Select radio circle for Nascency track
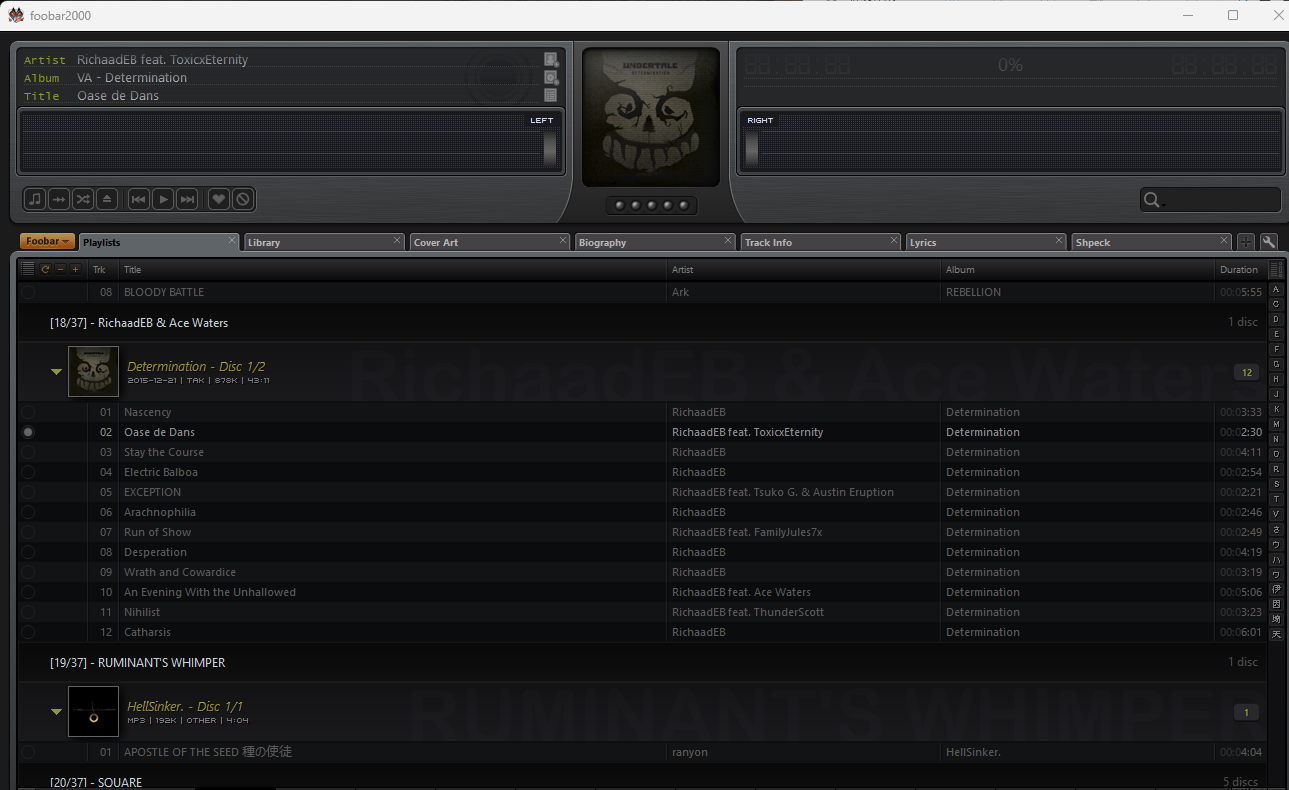Image resolution: width=1289 pixels, height=790 pixels. [28, 412]
